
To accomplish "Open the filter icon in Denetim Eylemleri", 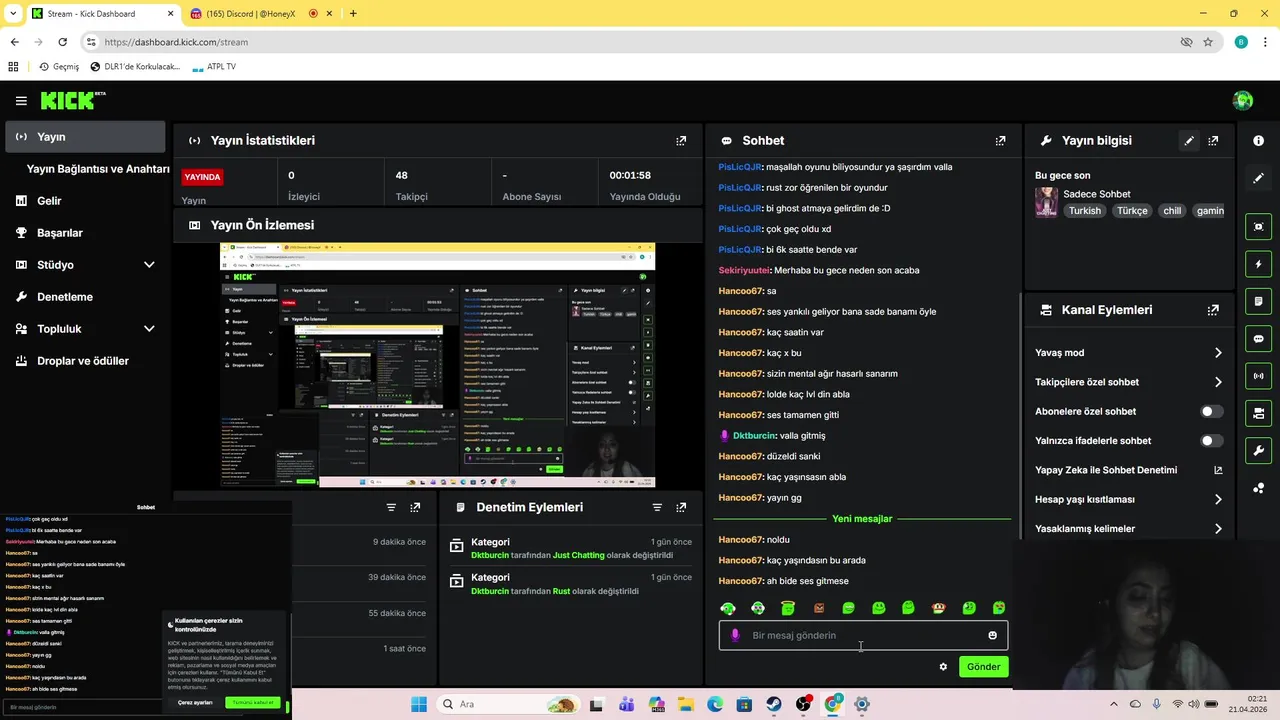I will [657, 507].
